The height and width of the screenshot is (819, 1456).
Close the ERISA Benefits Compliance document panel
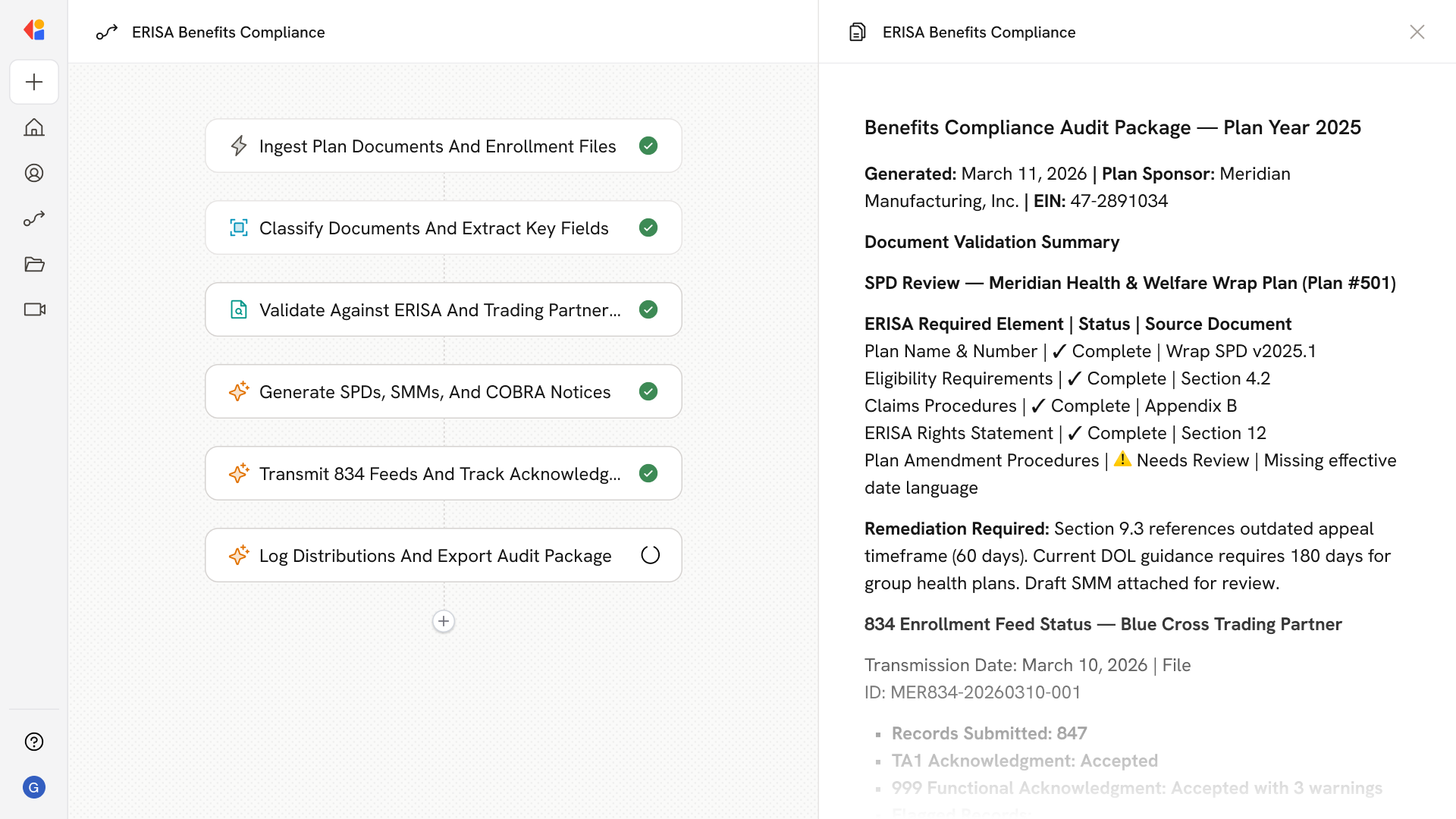[1417, 32]
